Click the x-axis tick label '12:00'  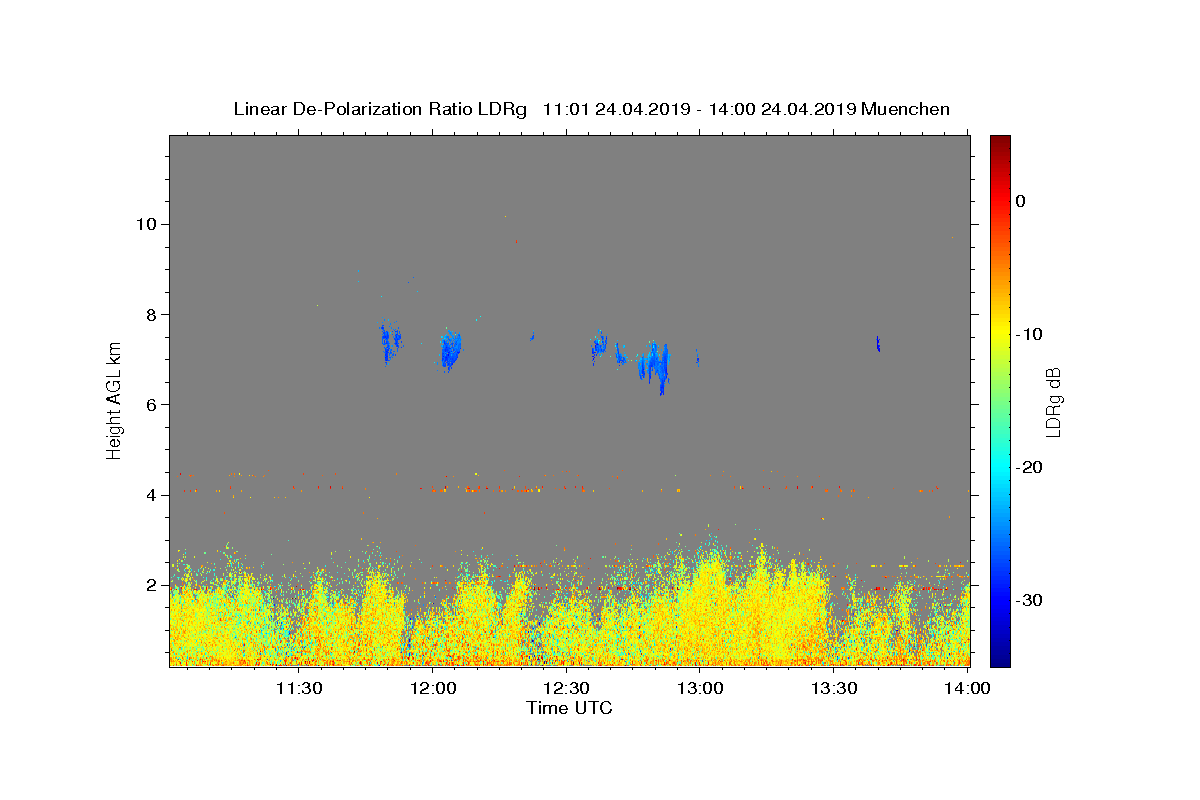point(432,688)
